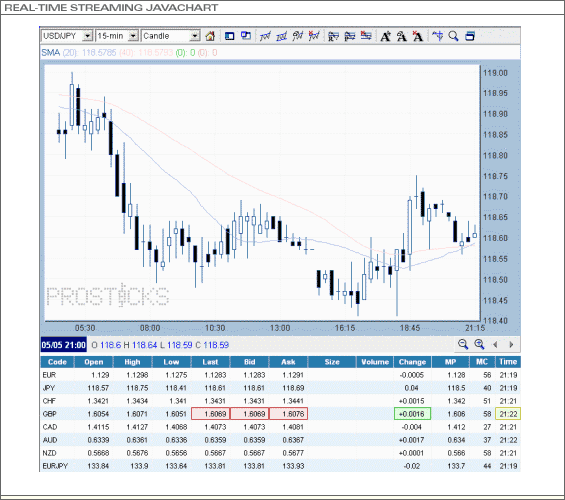This screenshot has height=500, width=565.
Task: Sort quotes by Change column header
Action: tap(412, 362)
